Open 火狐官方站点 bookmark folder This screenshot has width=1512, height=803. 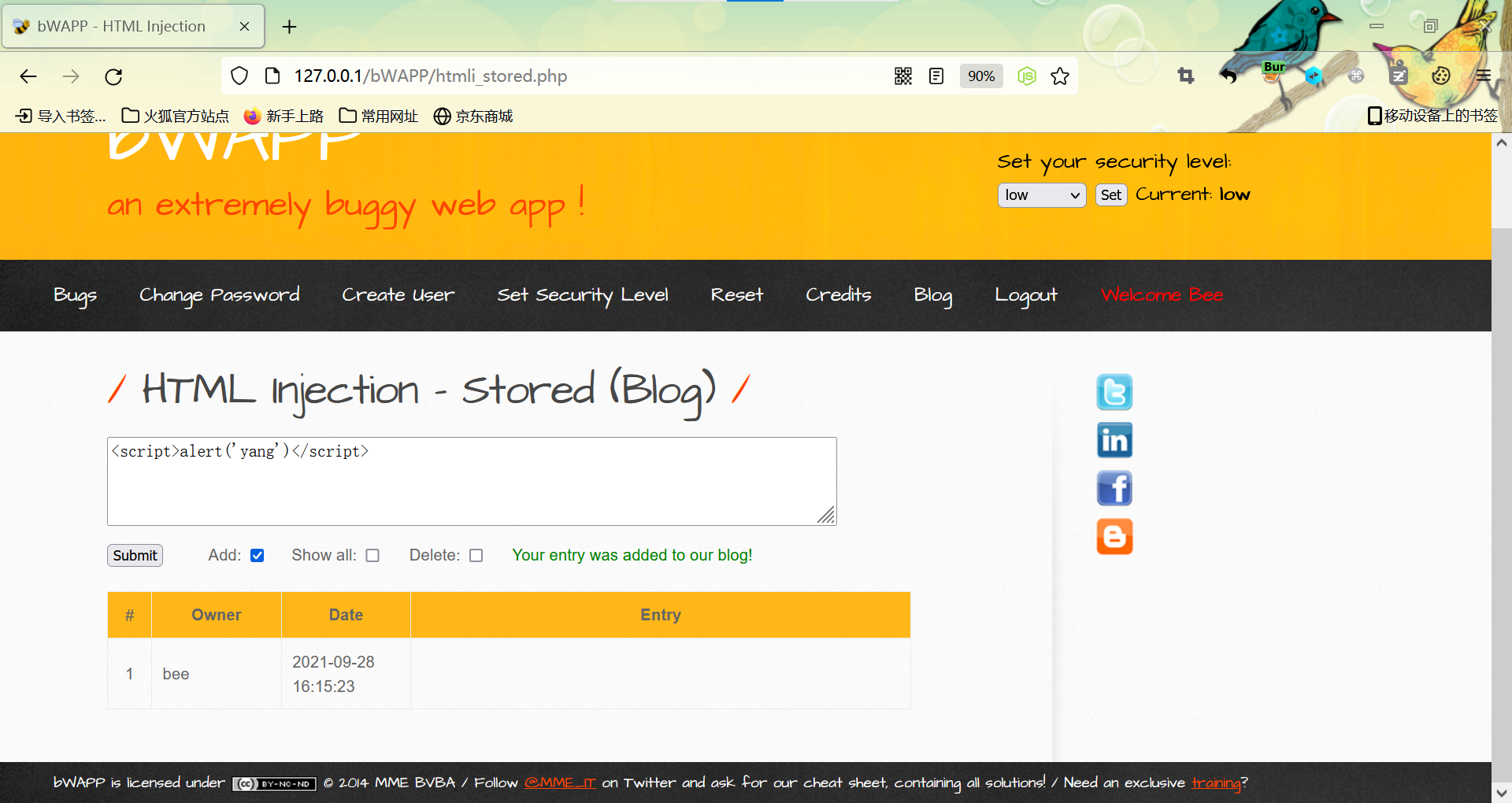(175, 117)
